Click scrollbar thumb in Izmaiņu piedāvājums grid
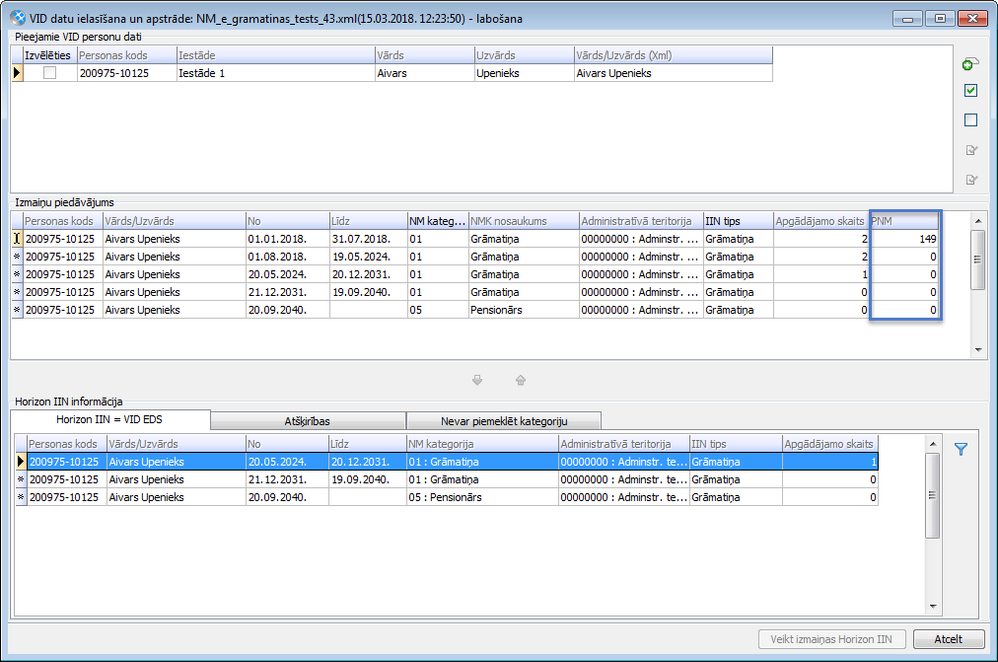Screen dimensions: 998x662 coord(978,259)
